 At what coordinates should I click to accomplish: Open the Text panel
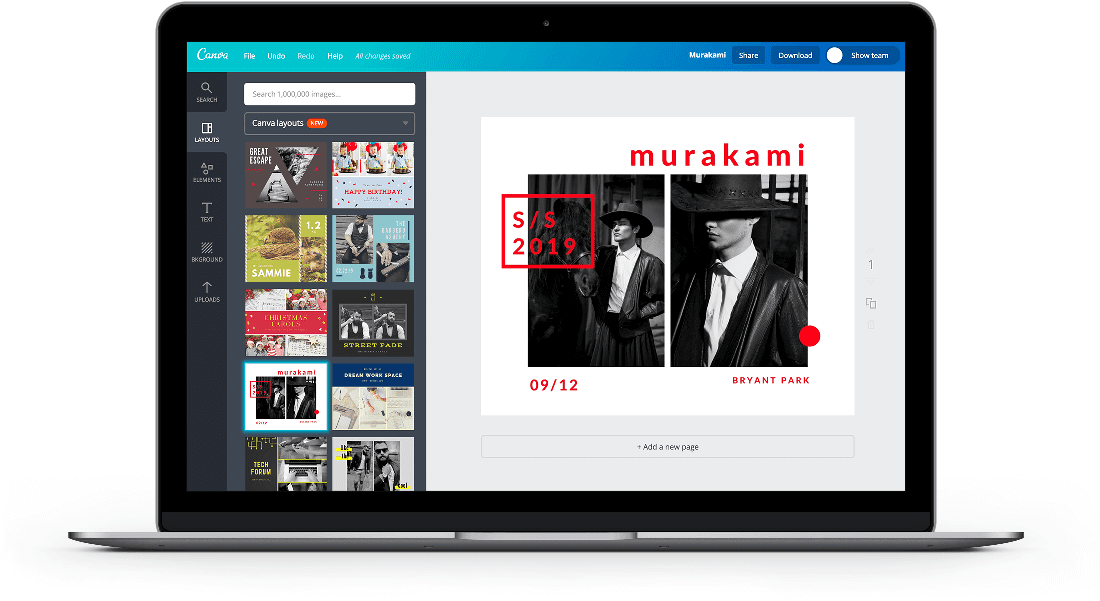(x=206, y=213)
